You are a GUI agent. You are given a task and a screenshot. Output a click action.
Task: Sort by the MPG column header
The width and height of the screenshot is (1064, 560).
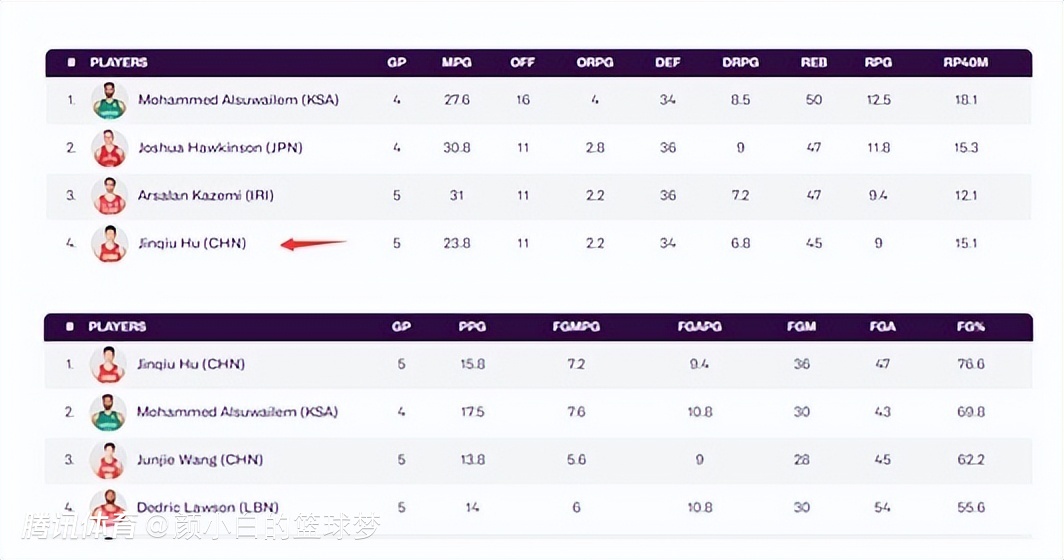[x=456, y=63]
